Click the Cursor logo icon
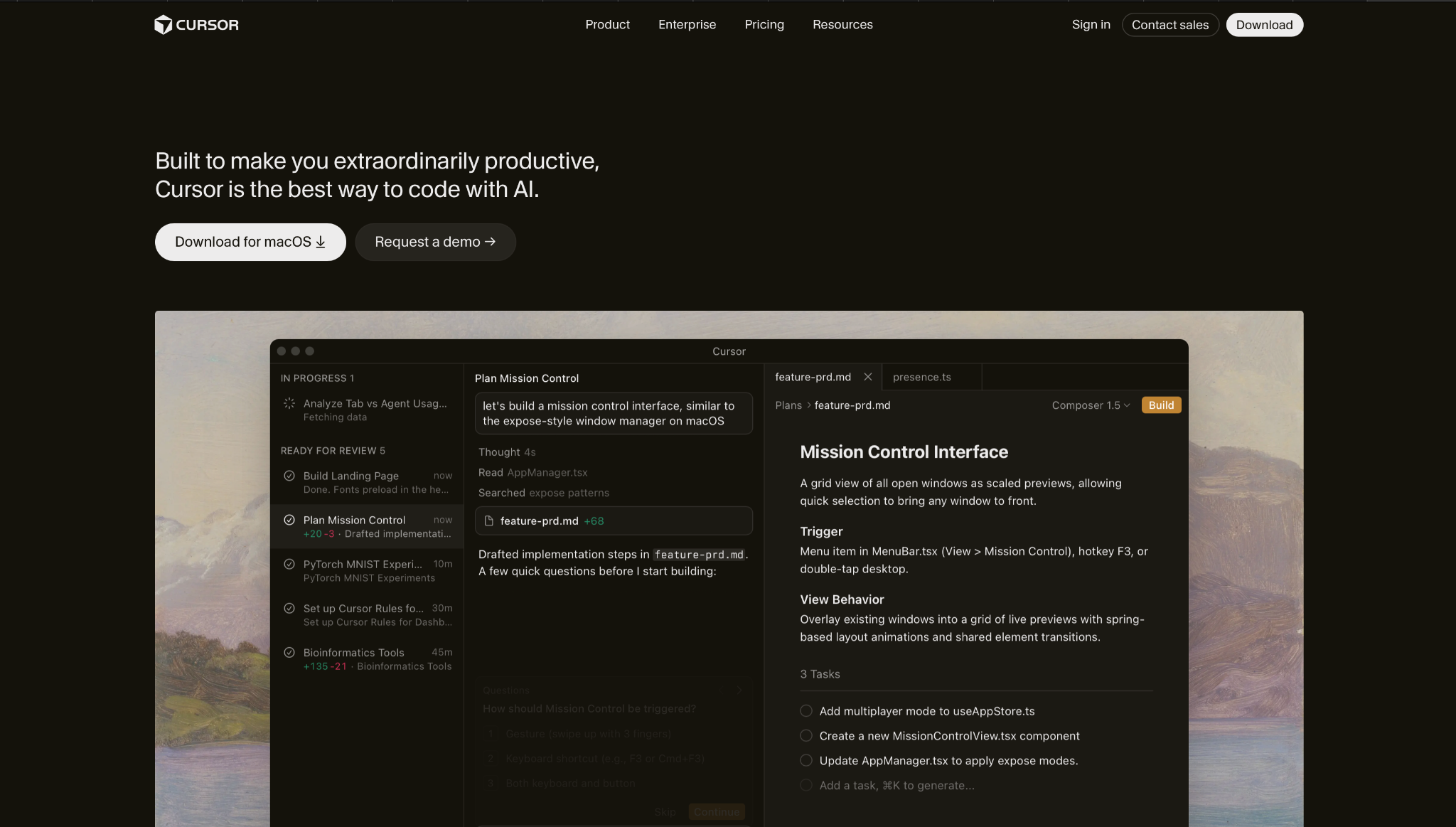Viewport: 1456px width, 827px height. coord(164,25)
